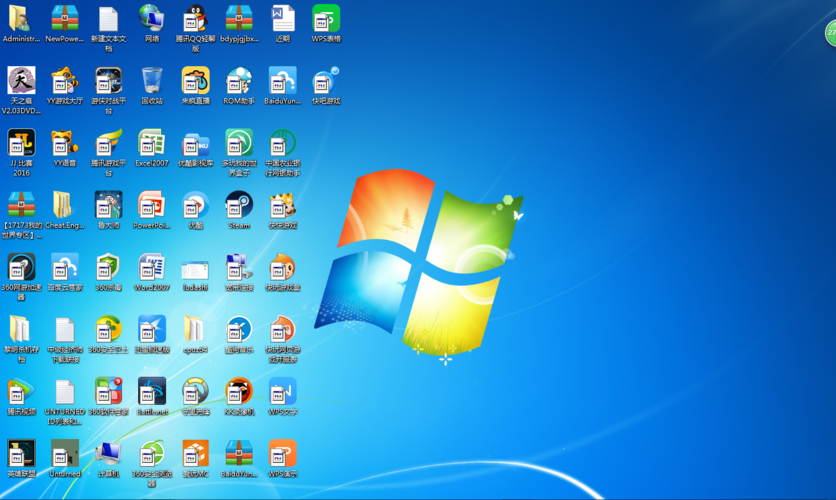This screenshot has width=836, height=500.
Task: Open the 回收站 recycle bin
Action: point(152,80)
